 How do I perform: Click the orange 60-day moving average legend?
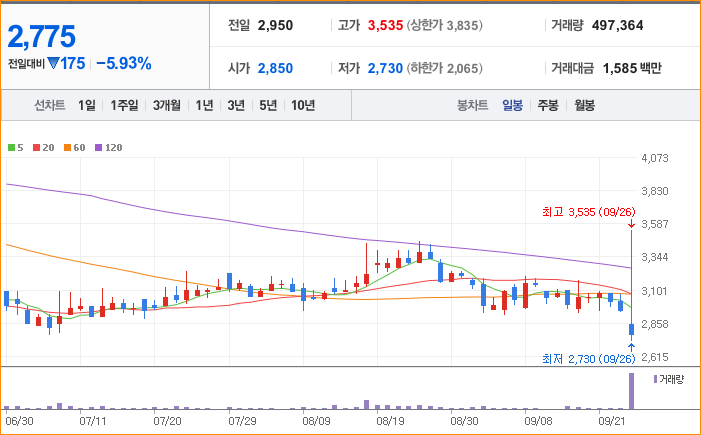click(x=74, y=148)
